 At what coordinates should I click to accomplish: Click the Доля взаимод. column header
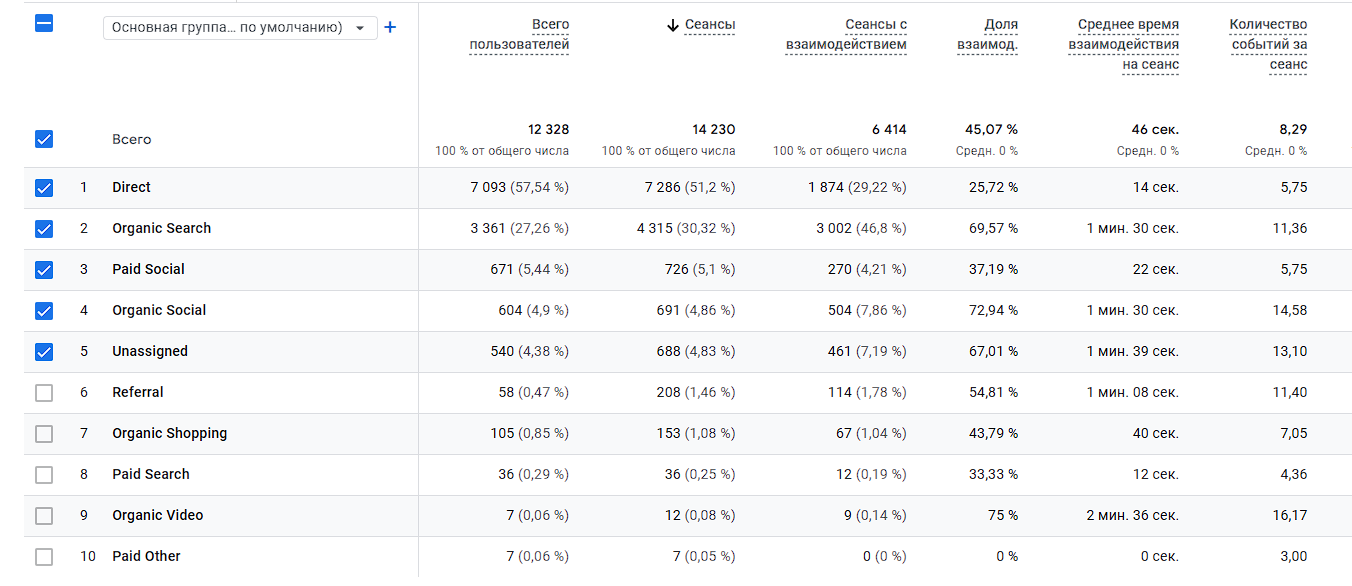(x=986, y=34)
